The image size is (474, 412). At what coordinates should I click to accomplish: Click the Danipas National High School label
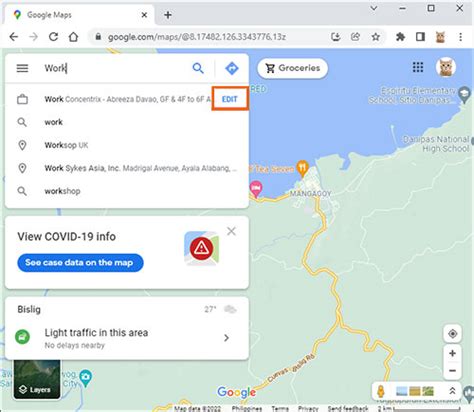tap(436, 144)
